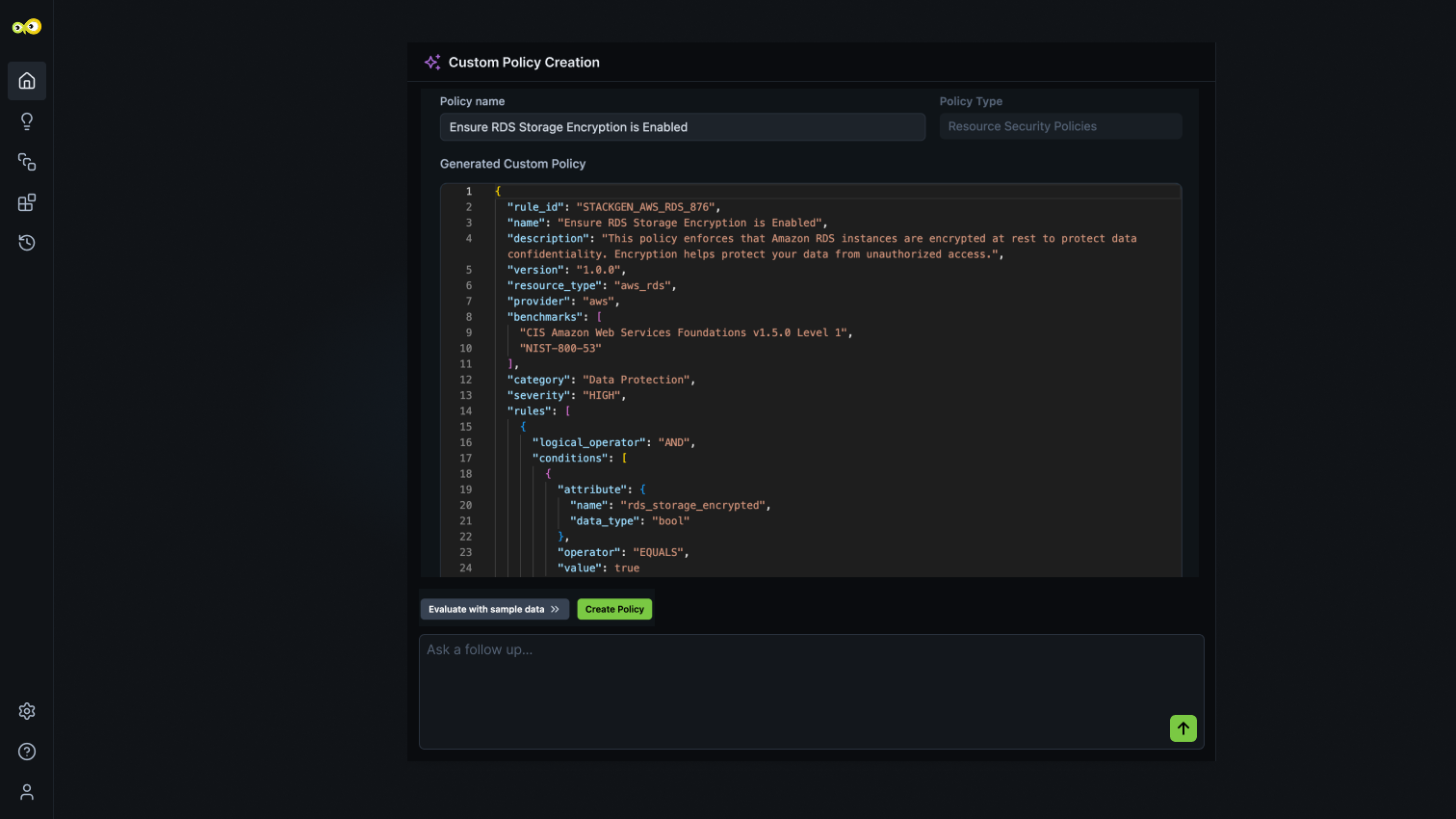Click the sparkle icon beside Custom Policy Creation
This screenshot has width=1456, height=819.
point(432,62)
